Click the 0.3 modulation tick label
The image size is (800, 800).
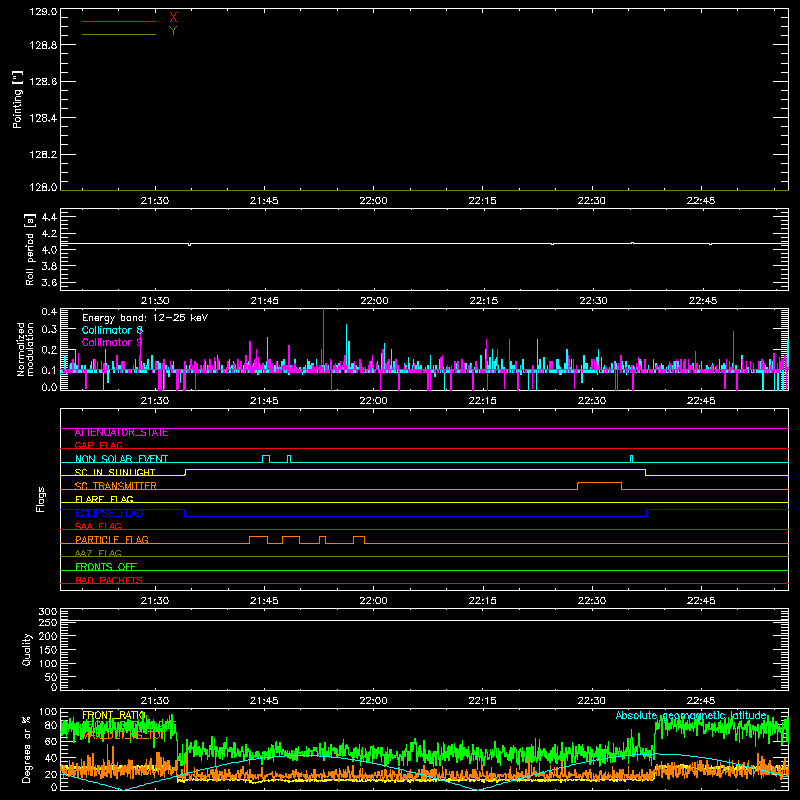49,329
